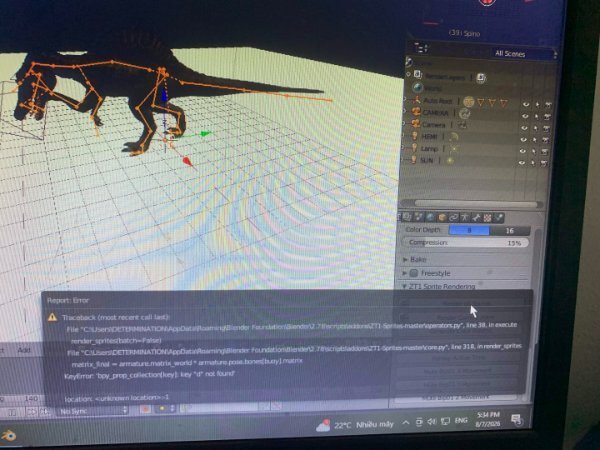Set Color Depth to 16

pyautogui.click(x=510, y=231)
